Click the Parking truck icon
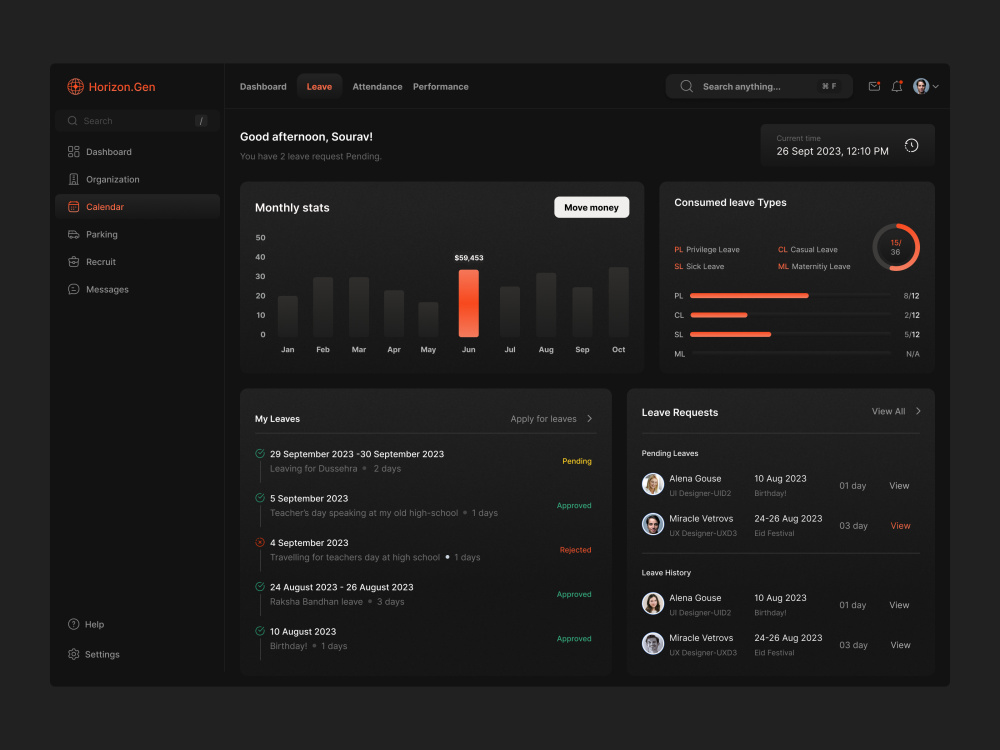 73,234
